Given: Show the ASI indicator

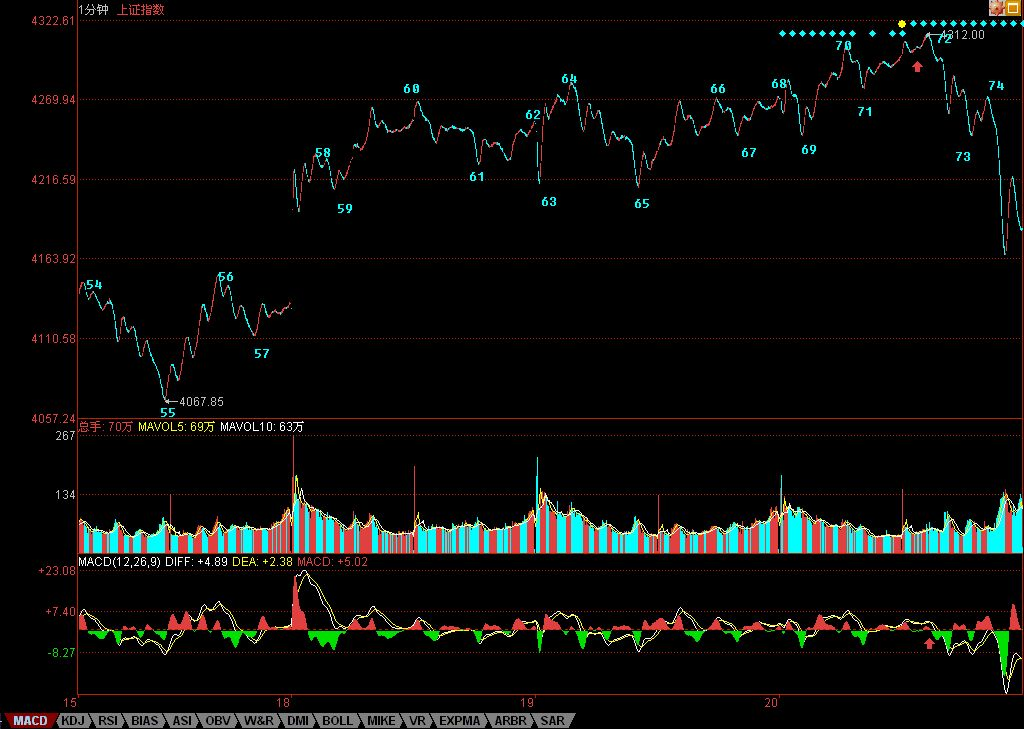Looking at the screenshot, I should coord(182,720).
